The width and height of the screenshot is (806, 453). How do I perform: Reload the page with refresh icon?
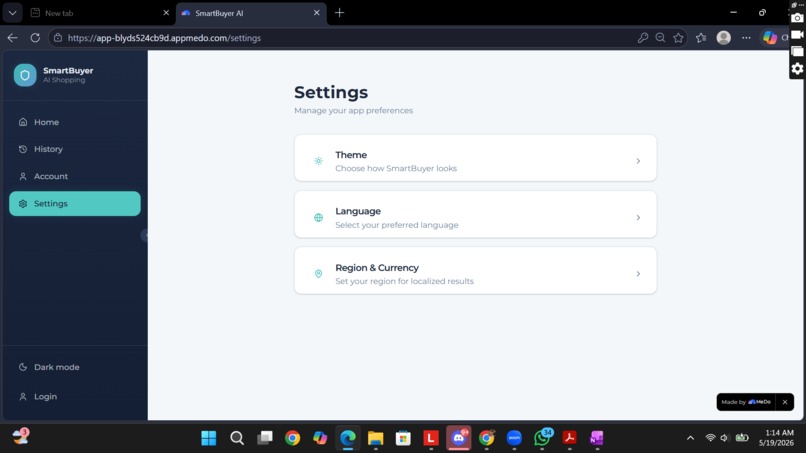(35, 38)
